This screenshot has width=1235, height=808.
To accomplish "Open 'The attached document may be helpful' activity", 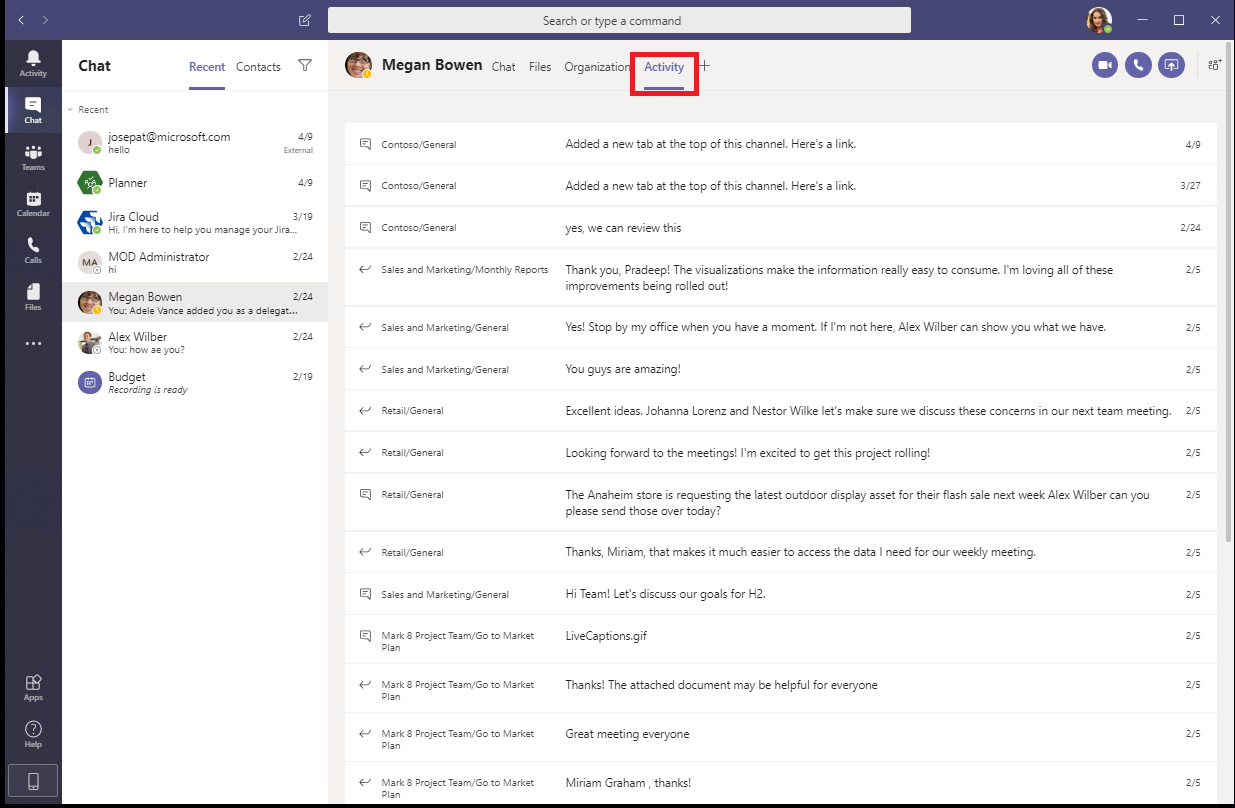I will pos(780,690).
